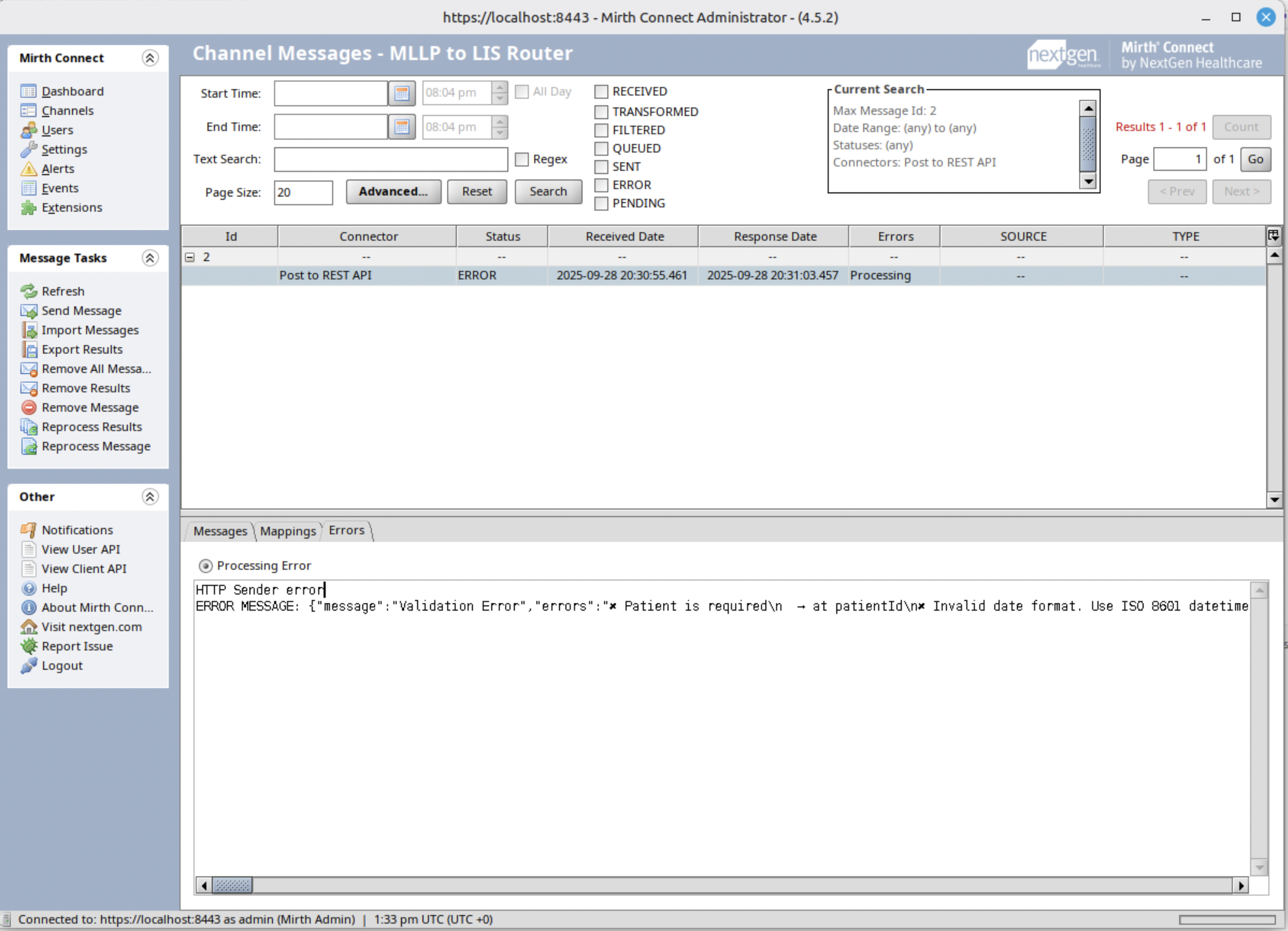
Task: Open Reprocess Message
Action: coord(96,447)
